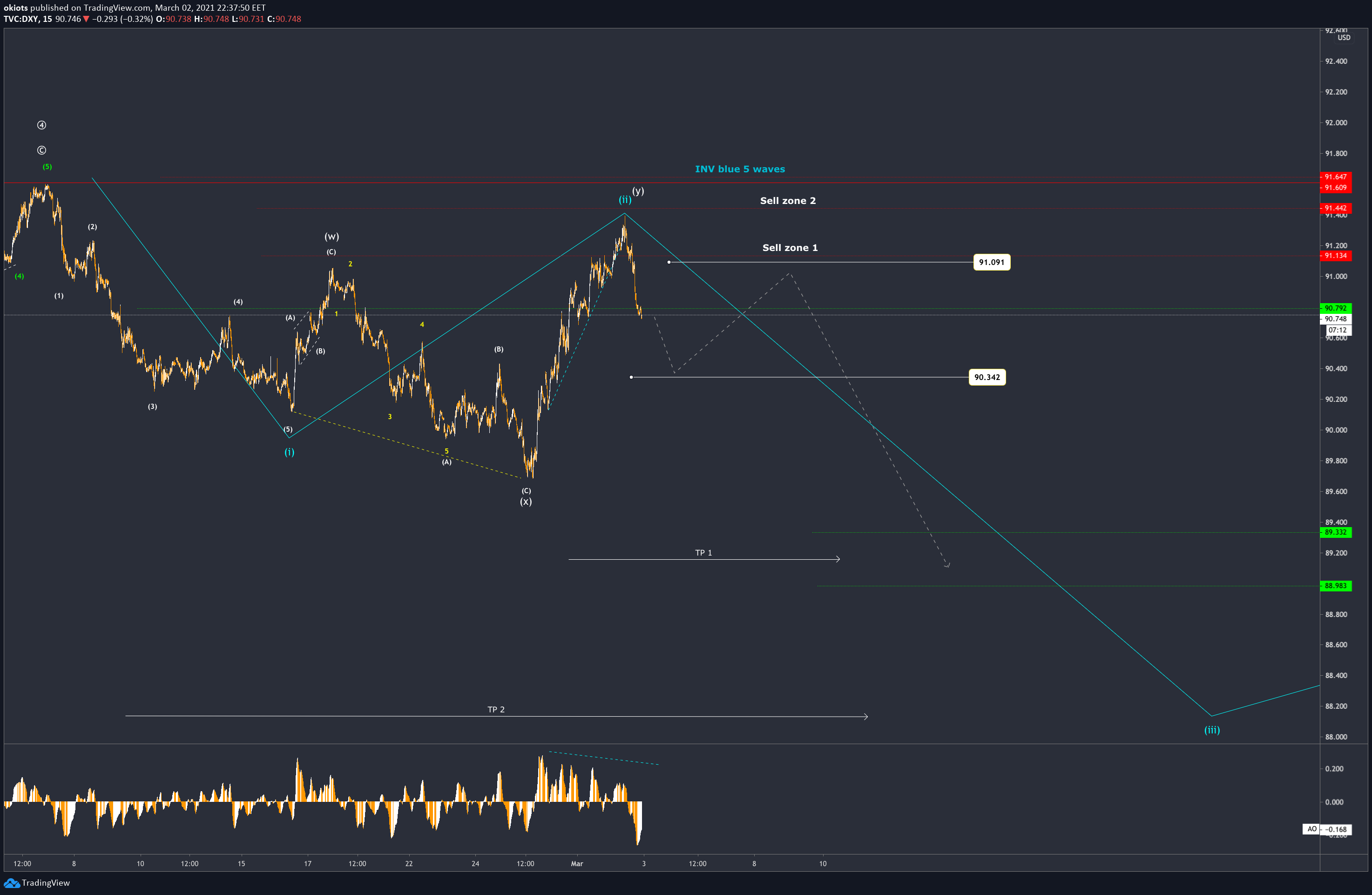Click the white (1) wave label
The height and width of the screenshot is (895, 1372).
pyautogui.click(x=59, y=296)
